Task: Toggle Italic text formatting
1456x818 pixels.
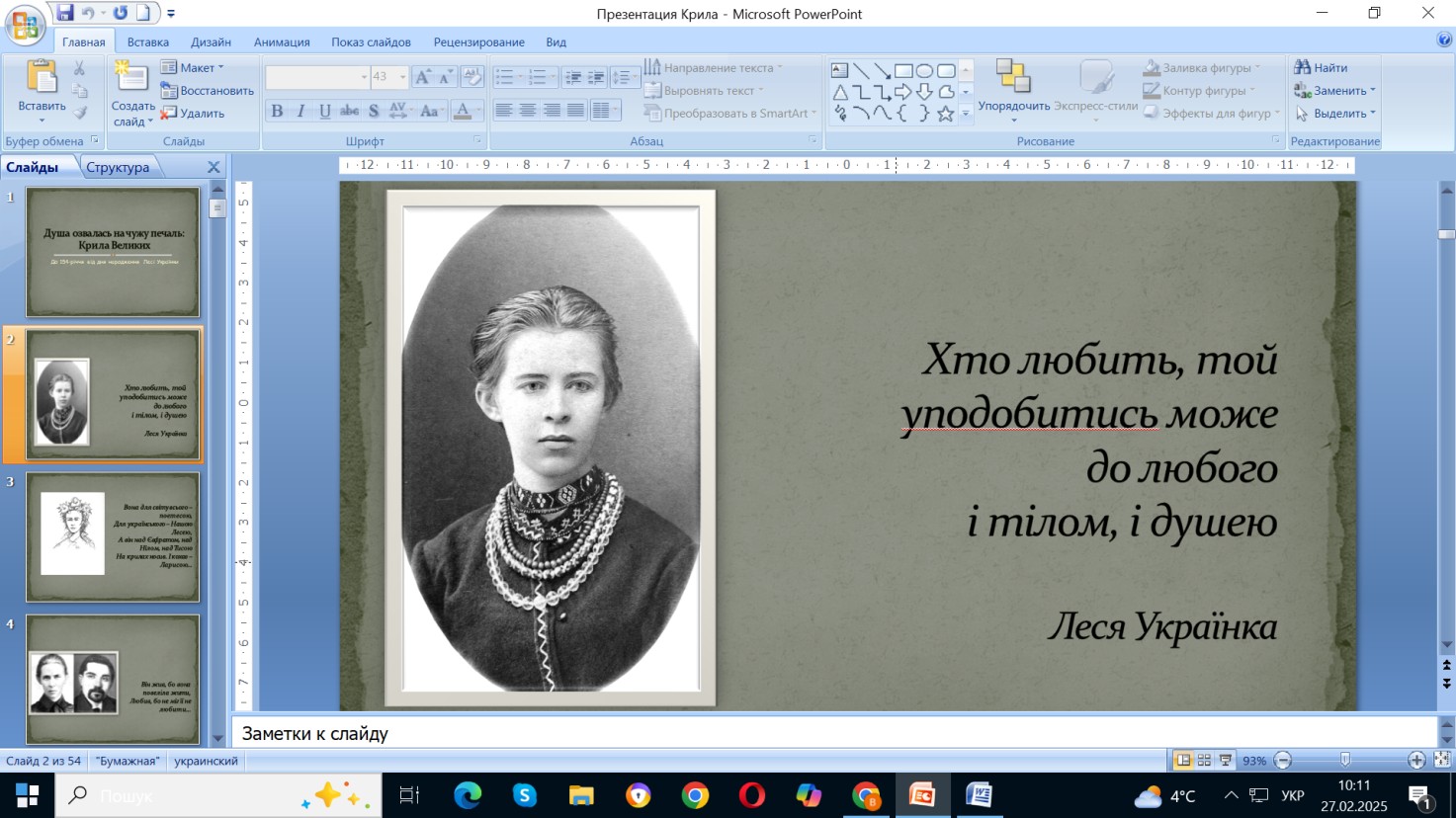Action: coord(300,111)
